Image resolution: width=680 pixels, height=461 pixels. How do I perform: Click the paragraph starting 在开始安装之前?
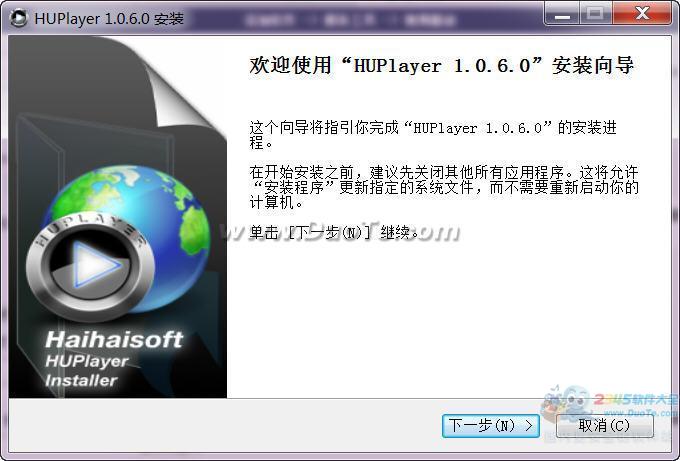pyautogui.click(x=444, y=187)
